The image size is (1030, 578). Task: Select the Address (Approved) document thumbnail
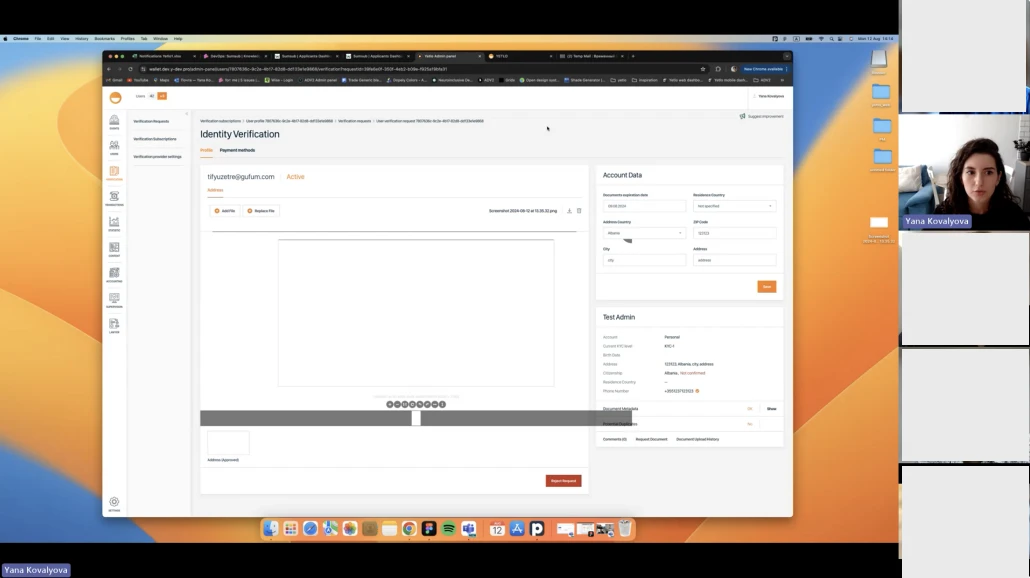228,443
